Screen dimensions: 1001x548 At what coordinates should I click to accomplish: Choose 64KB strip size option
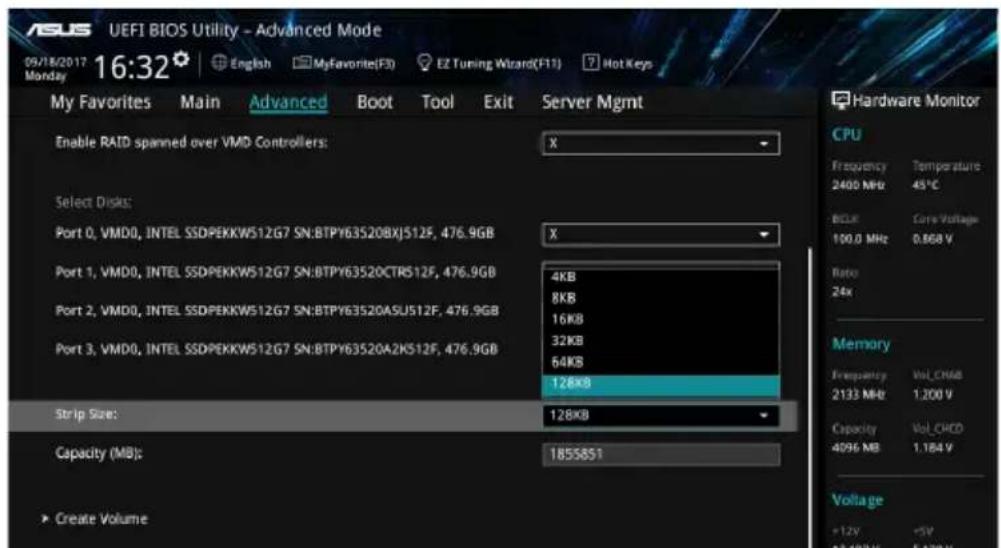661,362
